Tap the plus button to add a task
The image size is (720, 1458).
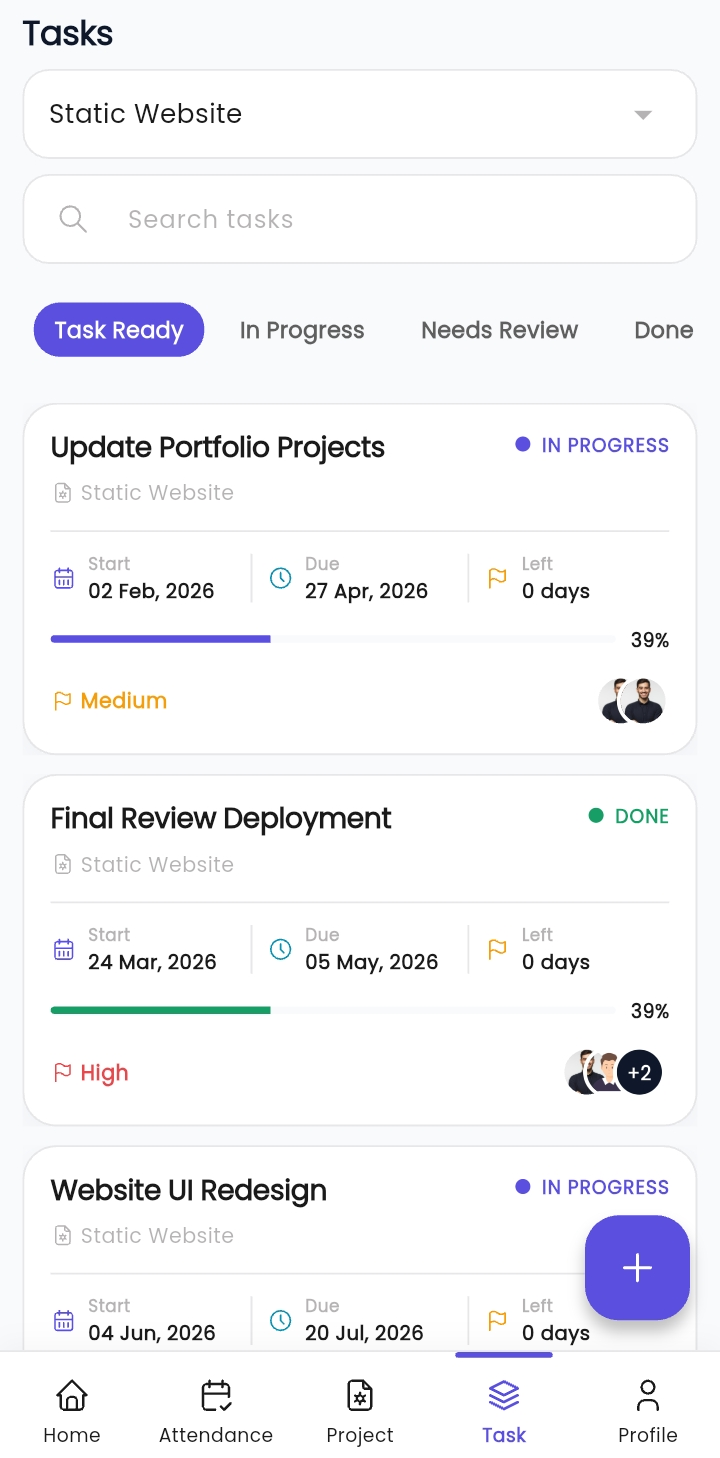click(x=637, y=1268)
